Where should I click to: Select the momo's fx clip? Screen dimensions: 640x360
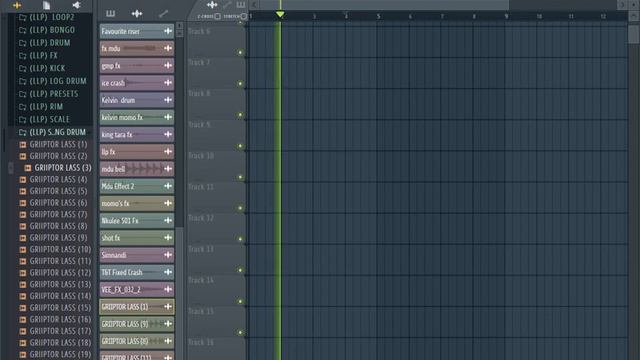coord(137,203)
